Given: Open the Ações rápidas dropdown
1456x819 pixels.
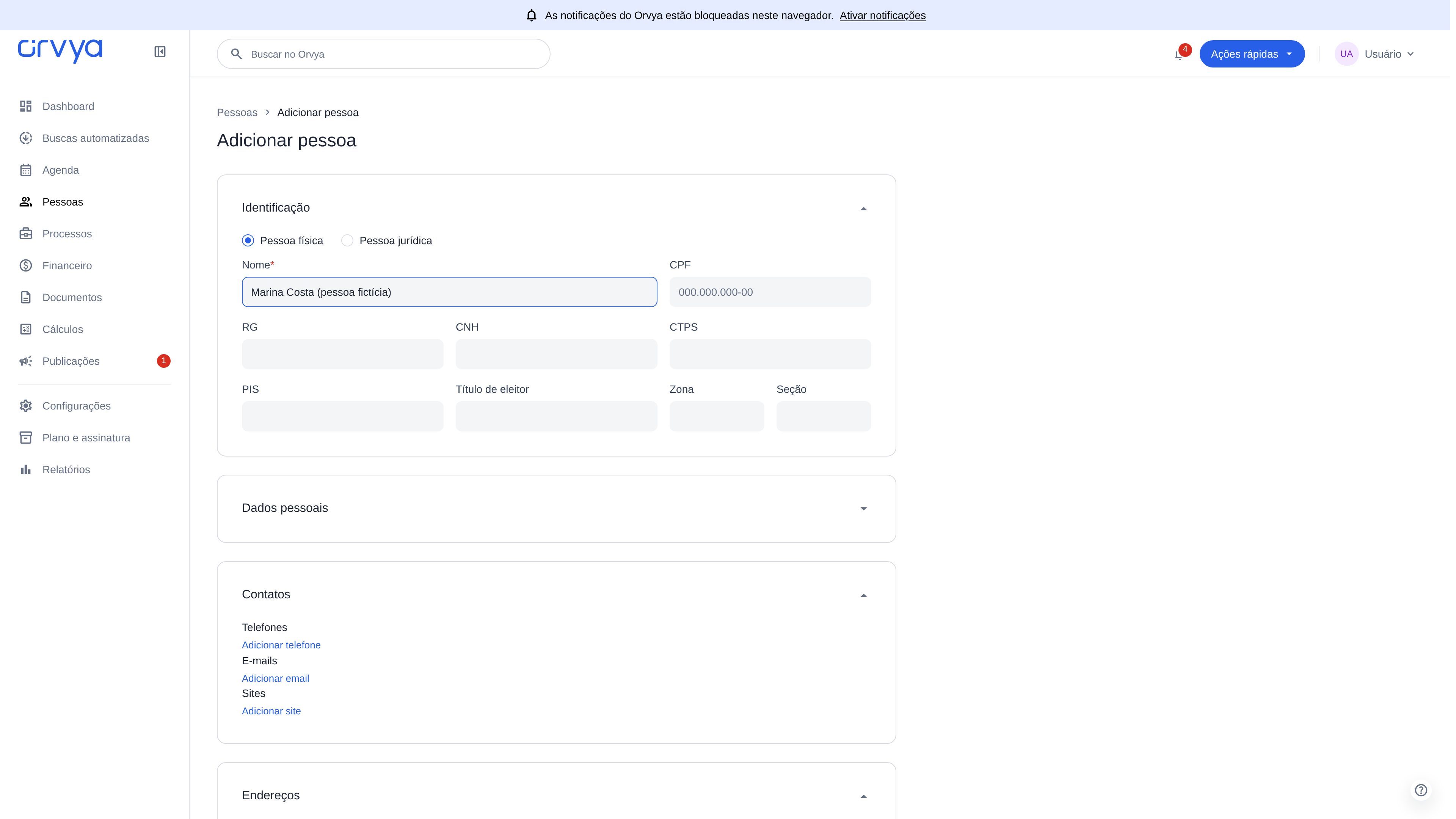Looking at the screenshot, I should [1251, 54].
